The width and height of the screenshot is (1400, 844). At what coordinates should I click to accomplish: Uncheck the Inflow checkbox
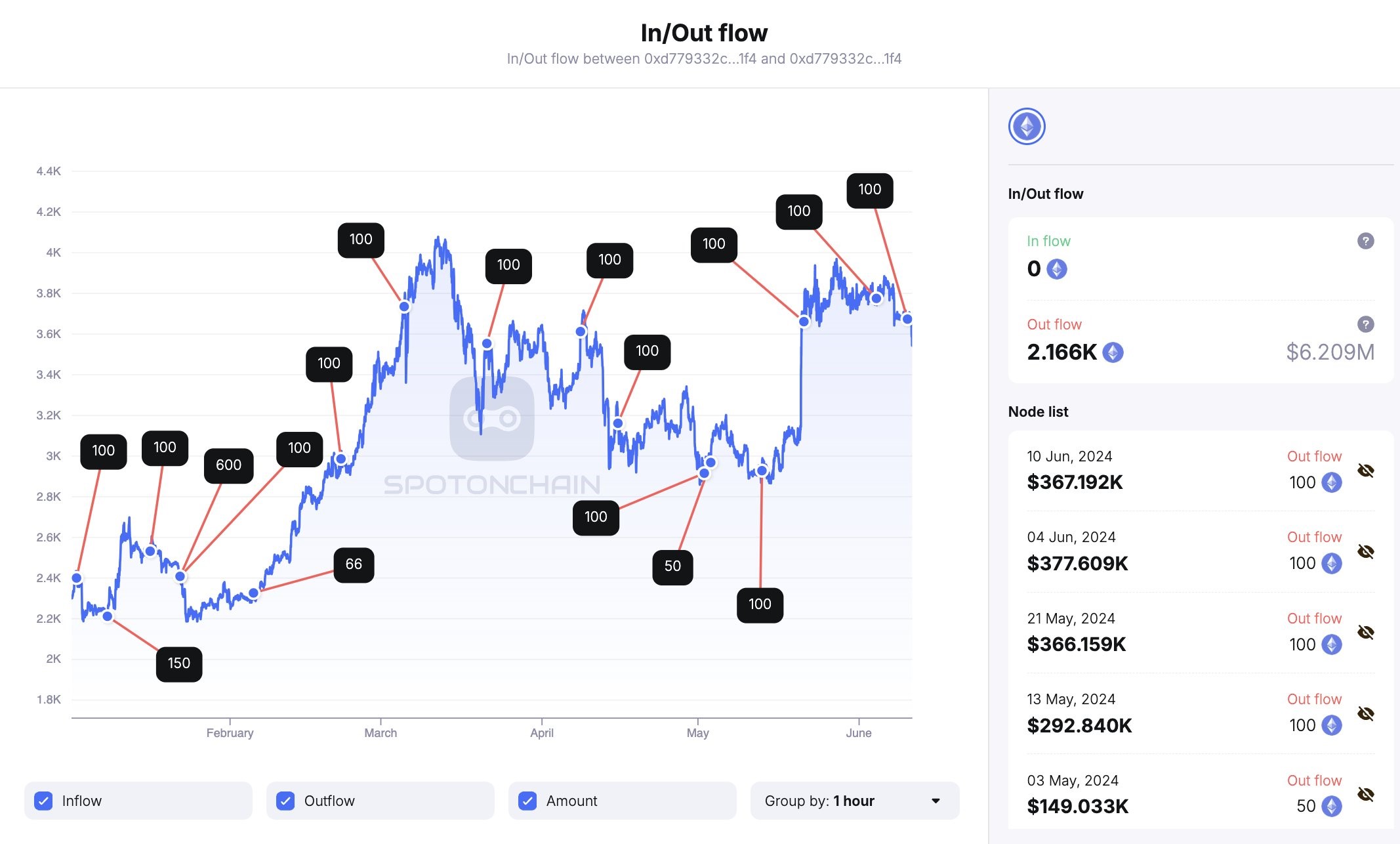click(43, 801)
